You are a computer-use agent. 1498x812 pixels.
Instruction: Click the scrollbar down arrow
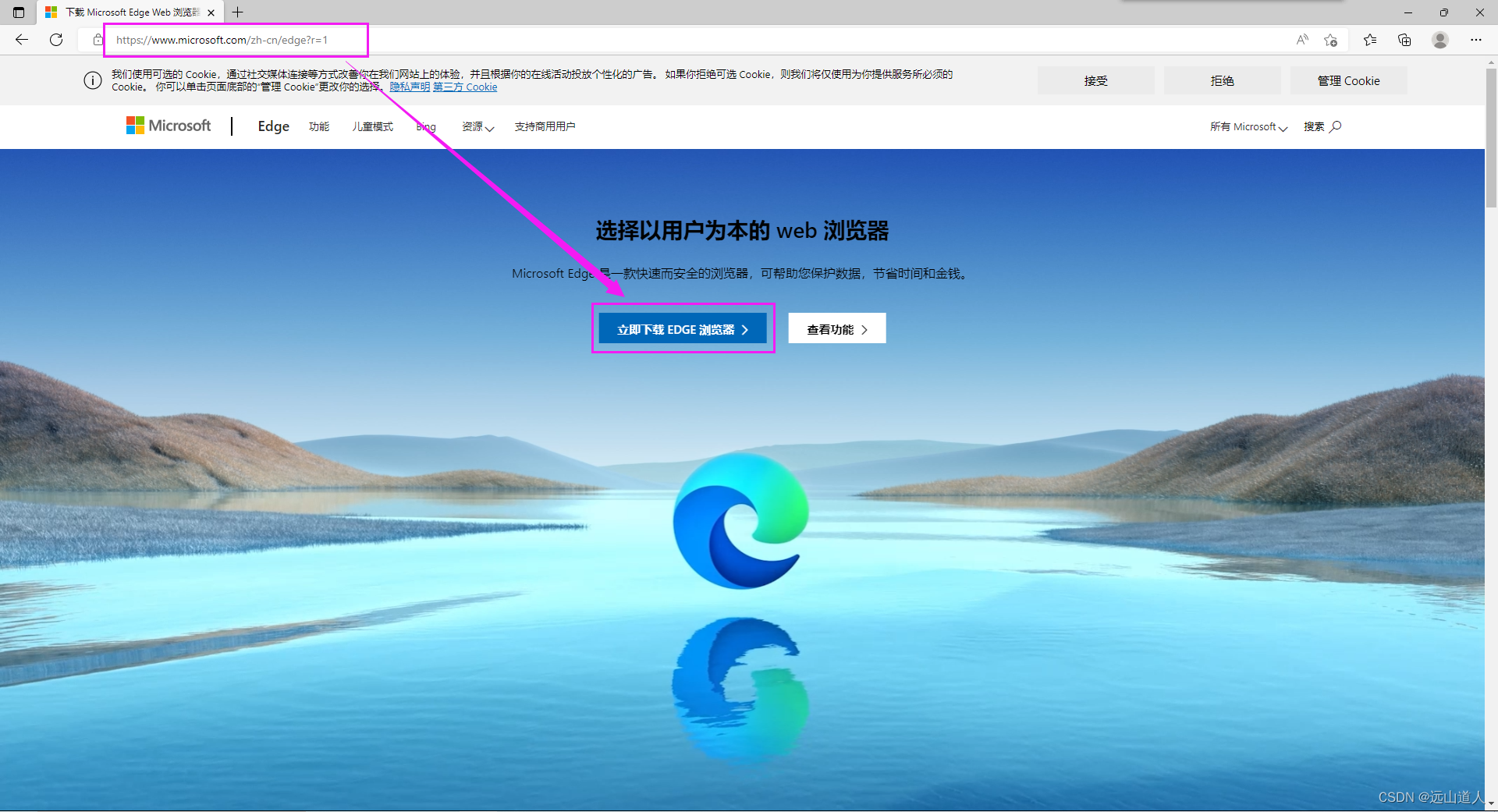(x=1492, y=803)
